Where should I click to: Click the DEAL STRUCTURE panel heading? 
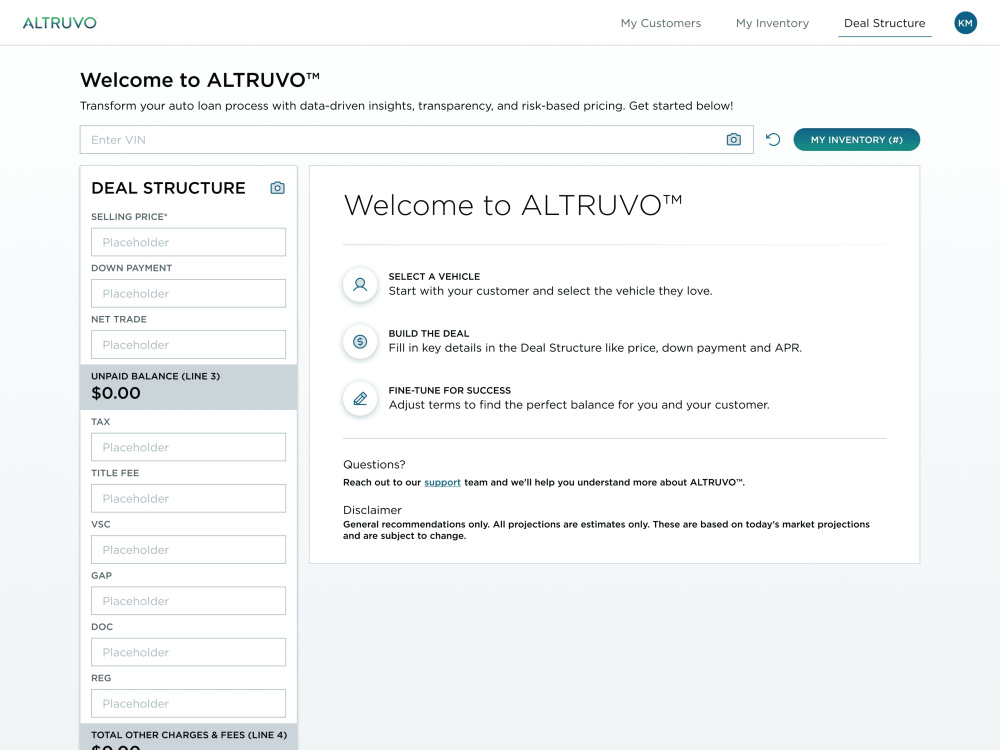click(168, 188)
